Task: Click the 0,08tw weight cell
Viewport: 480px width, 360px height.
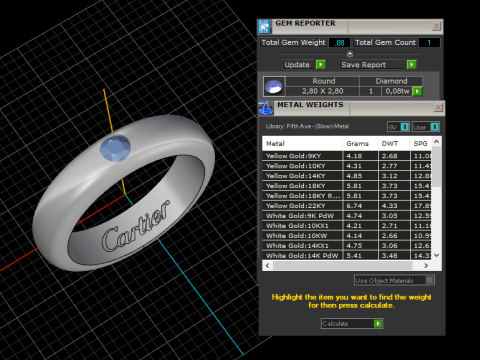Action: (x=397, y=91)
